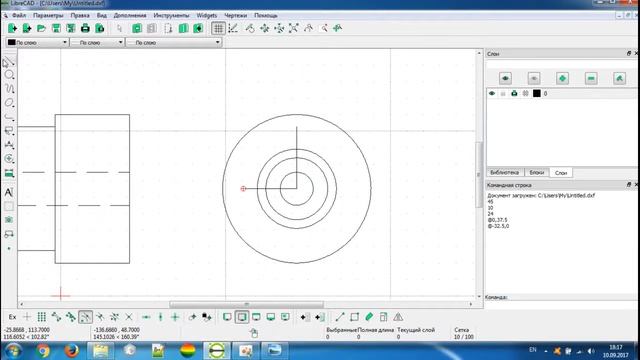Screen dimensions: 640x360
Task: Toggle lock on layer 0
Action: click(x=503, y=93)
